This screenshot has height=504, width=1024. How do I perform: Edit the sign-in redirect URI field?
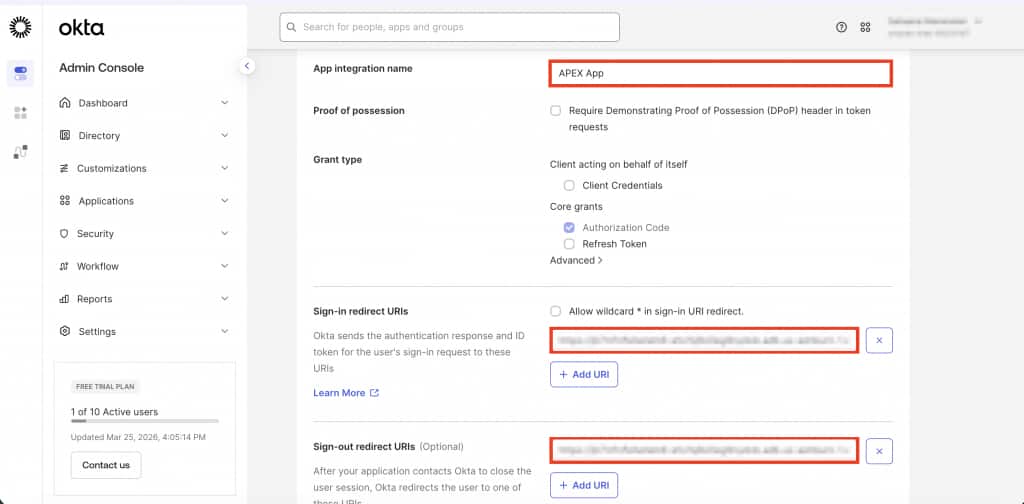click(x=704, y=340)
